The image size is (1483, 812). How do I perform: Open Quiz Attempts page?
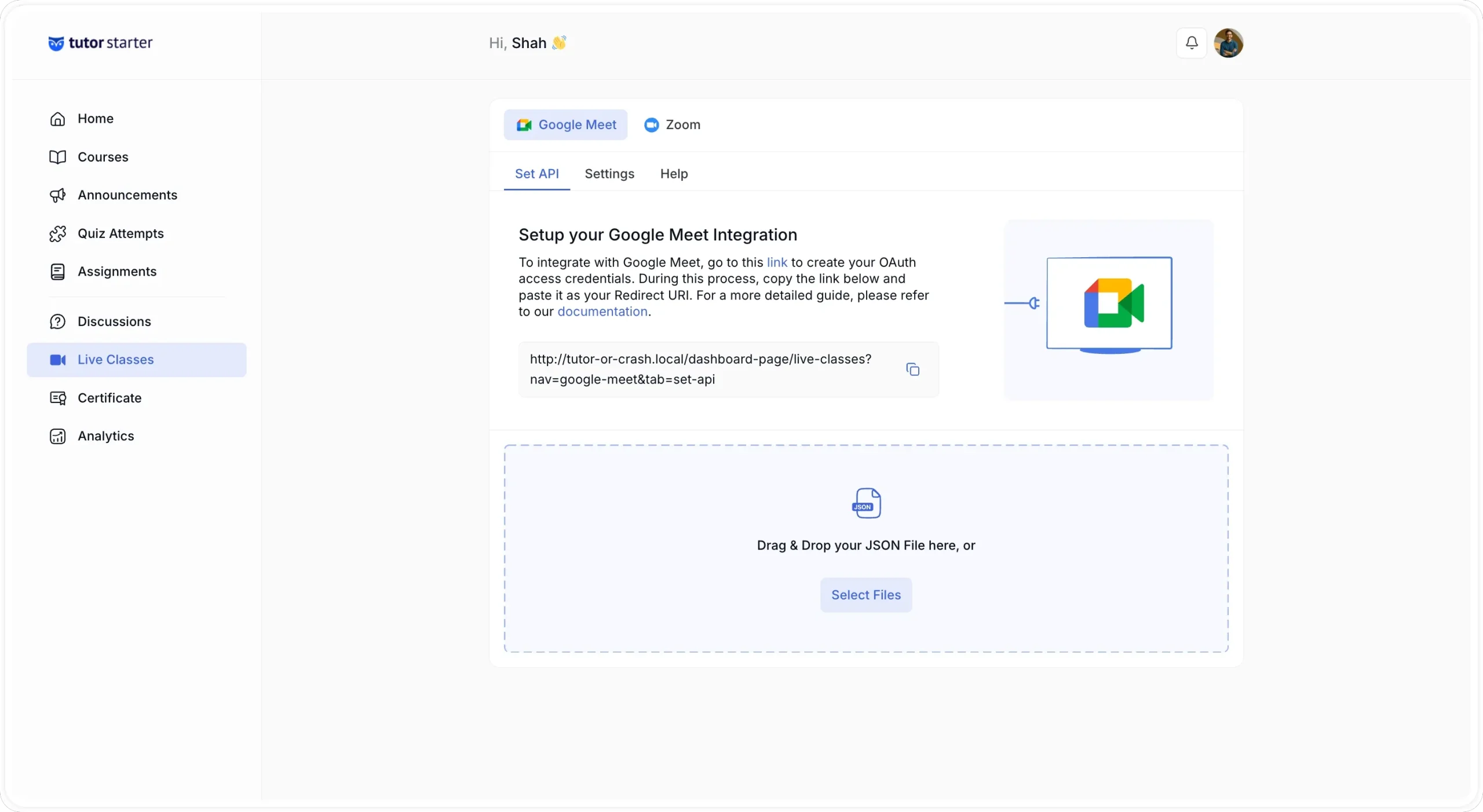tap(137, 233)
